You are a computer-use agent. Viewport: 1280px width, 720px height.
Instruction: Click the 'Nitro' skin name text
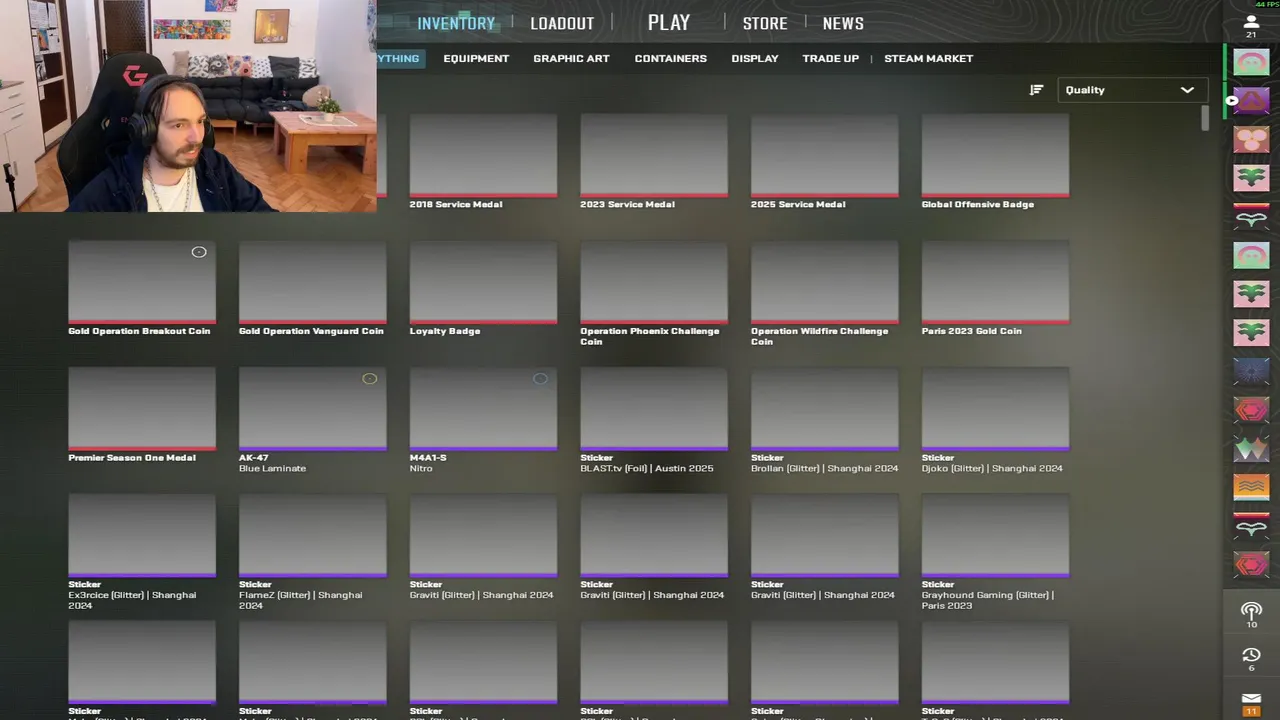click(421, 468)
